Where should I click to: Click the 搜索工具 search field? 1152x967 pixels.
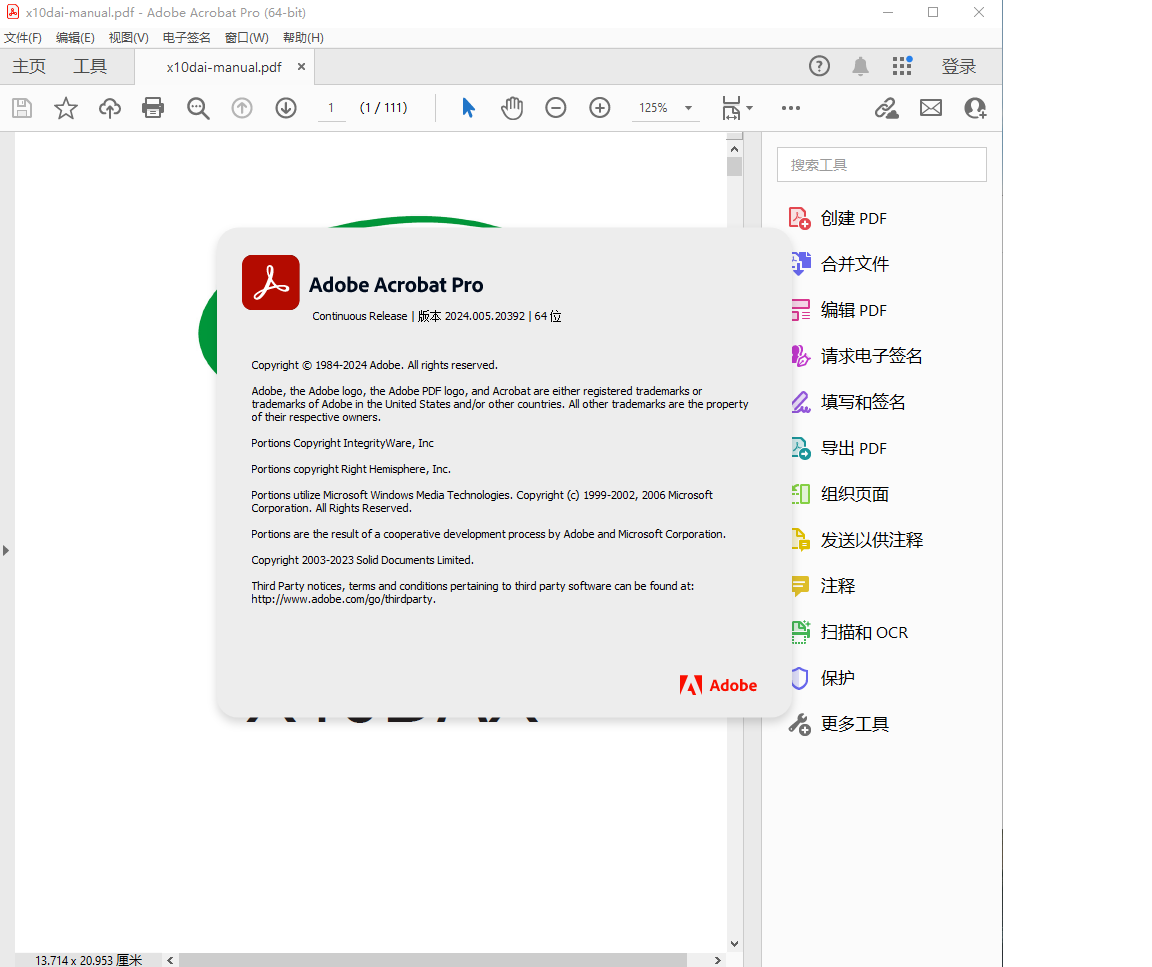coord(882,165)
